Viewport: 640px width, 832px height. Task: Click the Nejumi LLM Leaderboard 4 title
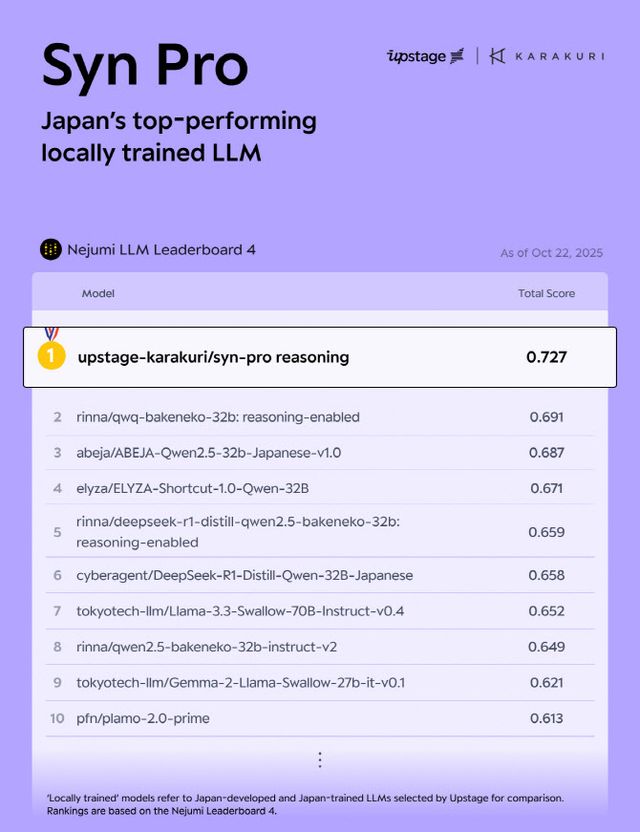[161, 249]
